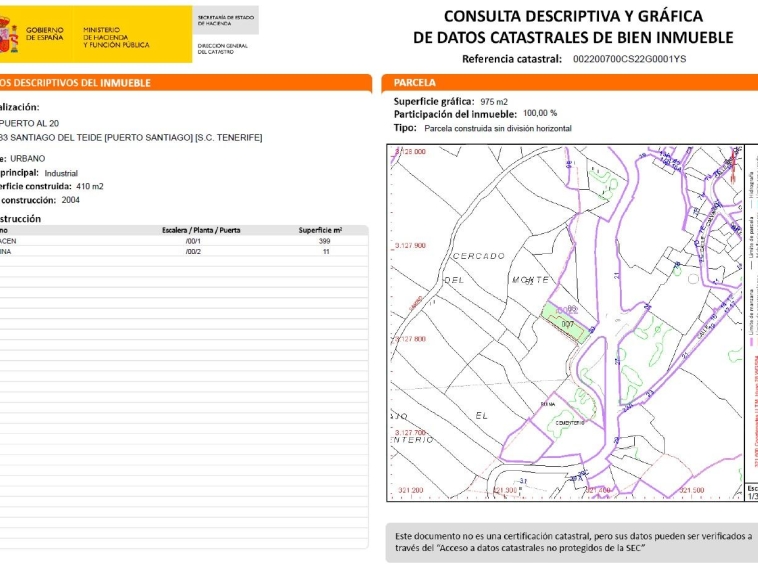Select the Participación del inmueble 100,00 % value

pos(540,114)
